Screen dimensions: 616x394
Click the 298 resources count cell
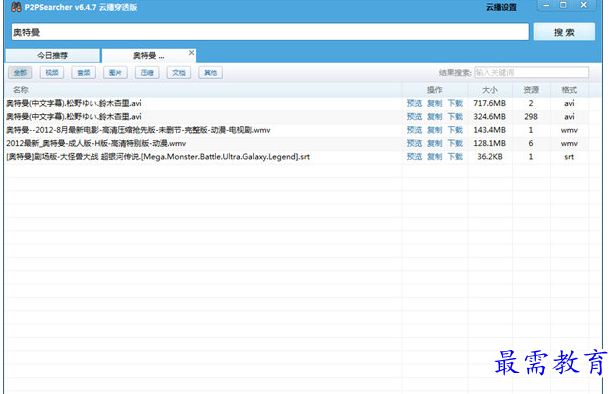(531, 117)
